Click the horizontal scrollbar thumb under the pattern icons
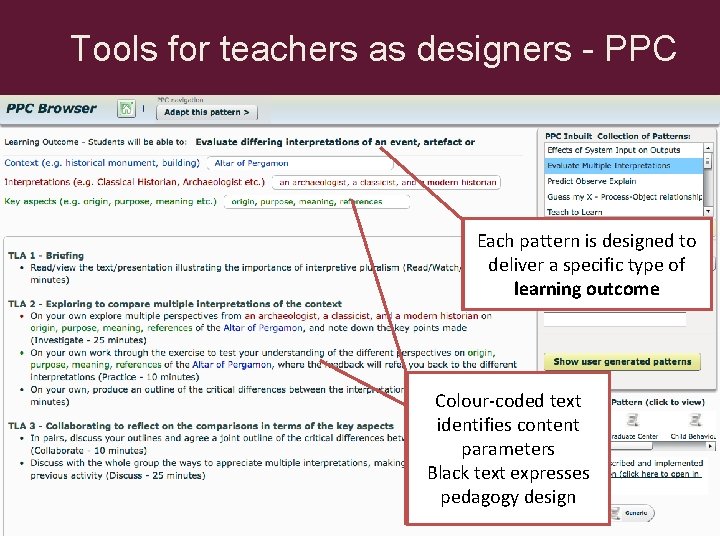This screenshot has height=540, width=720. pyautogui.click(x=631, y=446)
